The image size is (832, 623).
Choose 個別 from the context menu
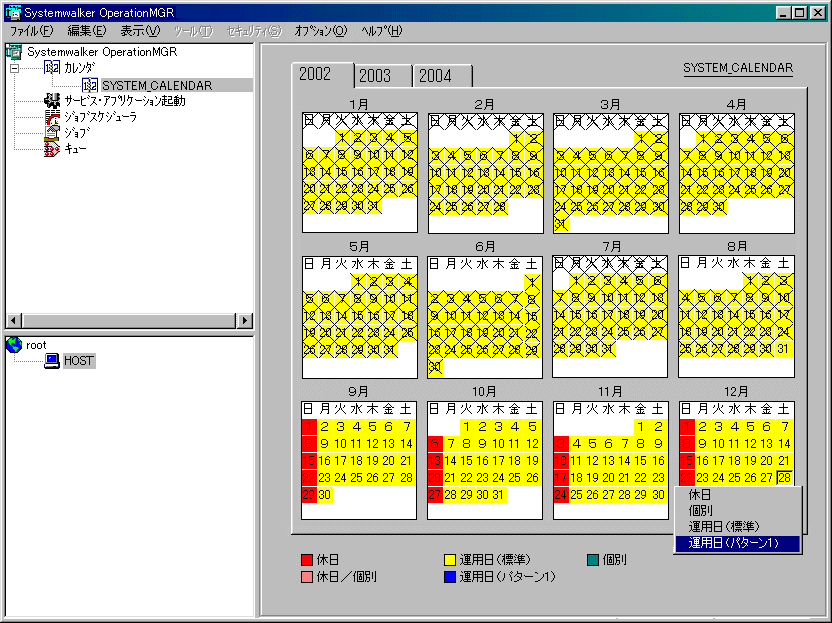[x=737, y=510]
